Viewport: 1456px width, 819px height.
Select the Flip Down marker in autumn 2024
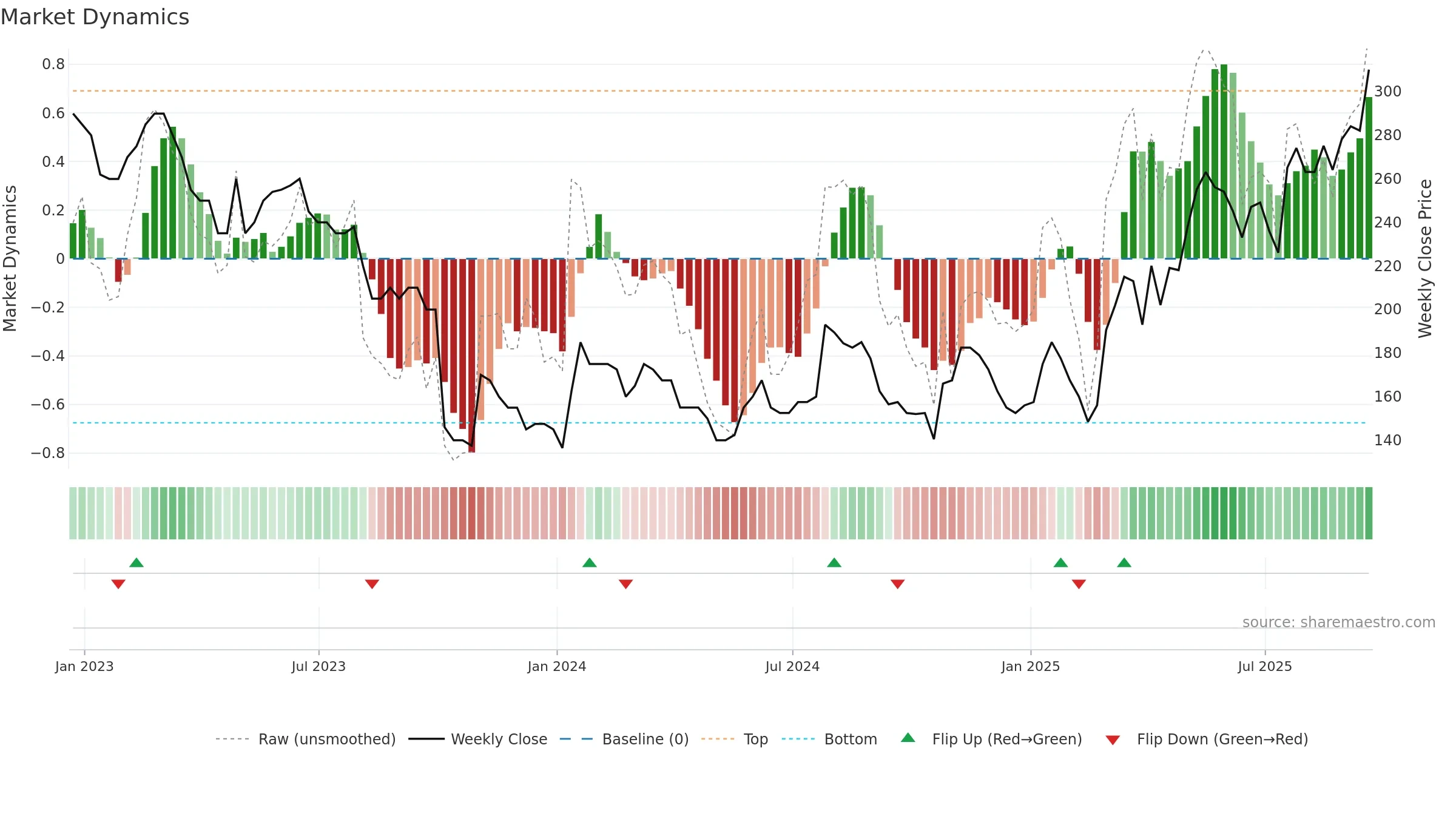[898, 584]
